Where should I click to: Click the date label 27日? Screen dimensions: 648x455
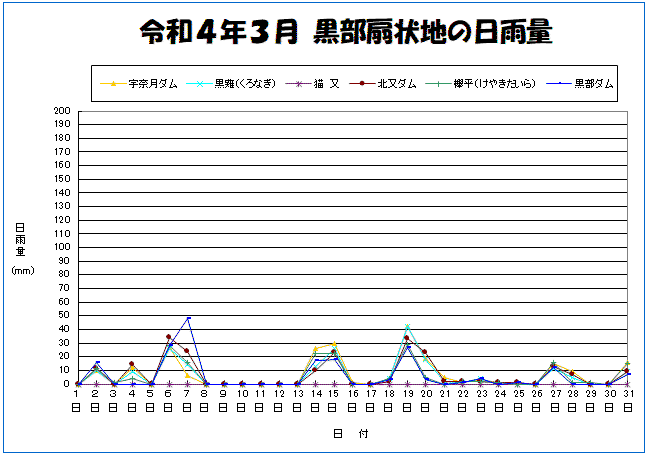pyautogui.click(x=554, y=400)
